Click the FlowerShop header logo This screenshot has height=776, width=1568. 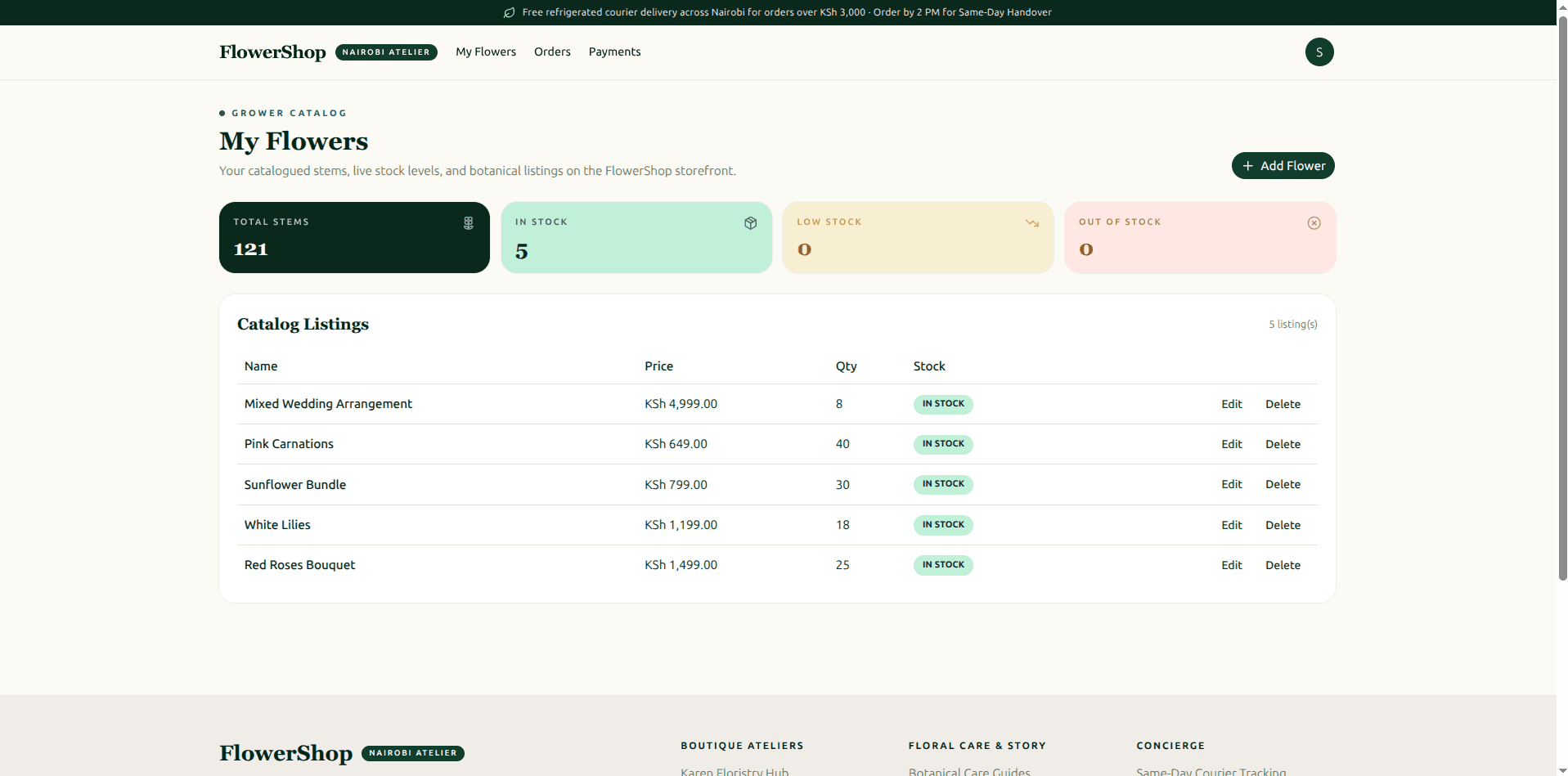[x=272, y=52]
